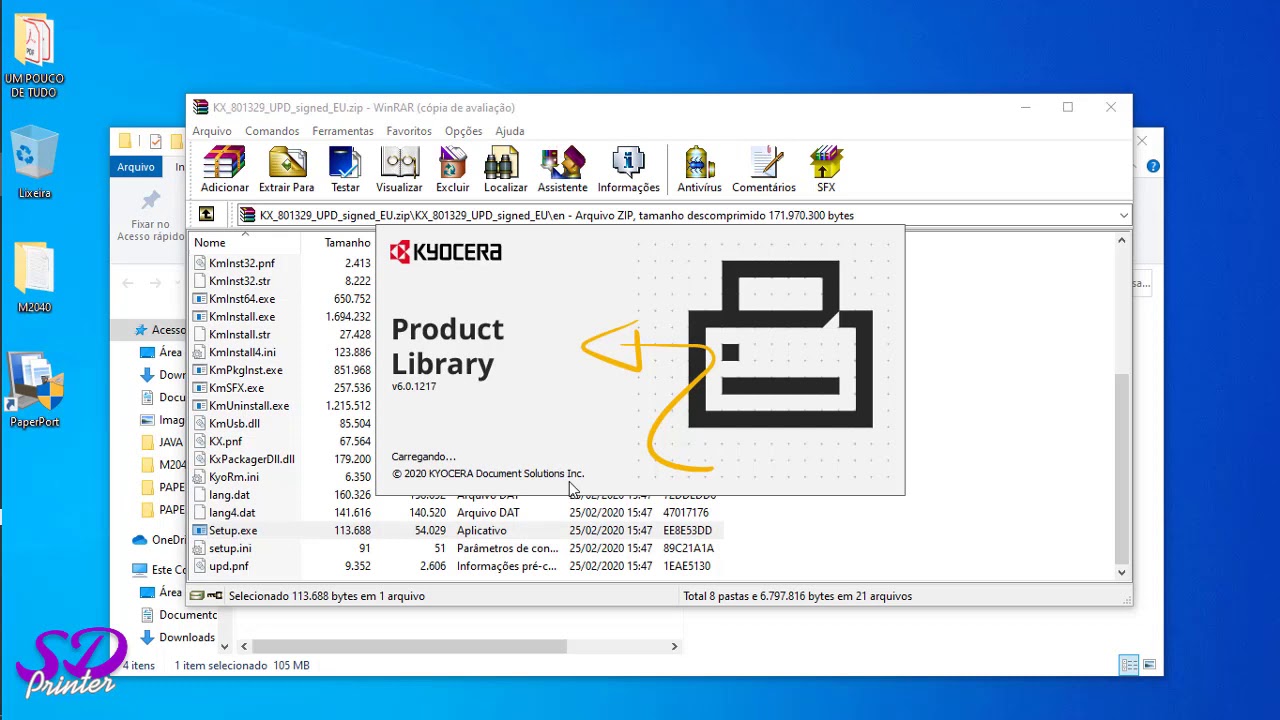1280x720 pixels.
Task: Click the Testar toolbar icon
Action: (x=345, y=170)
